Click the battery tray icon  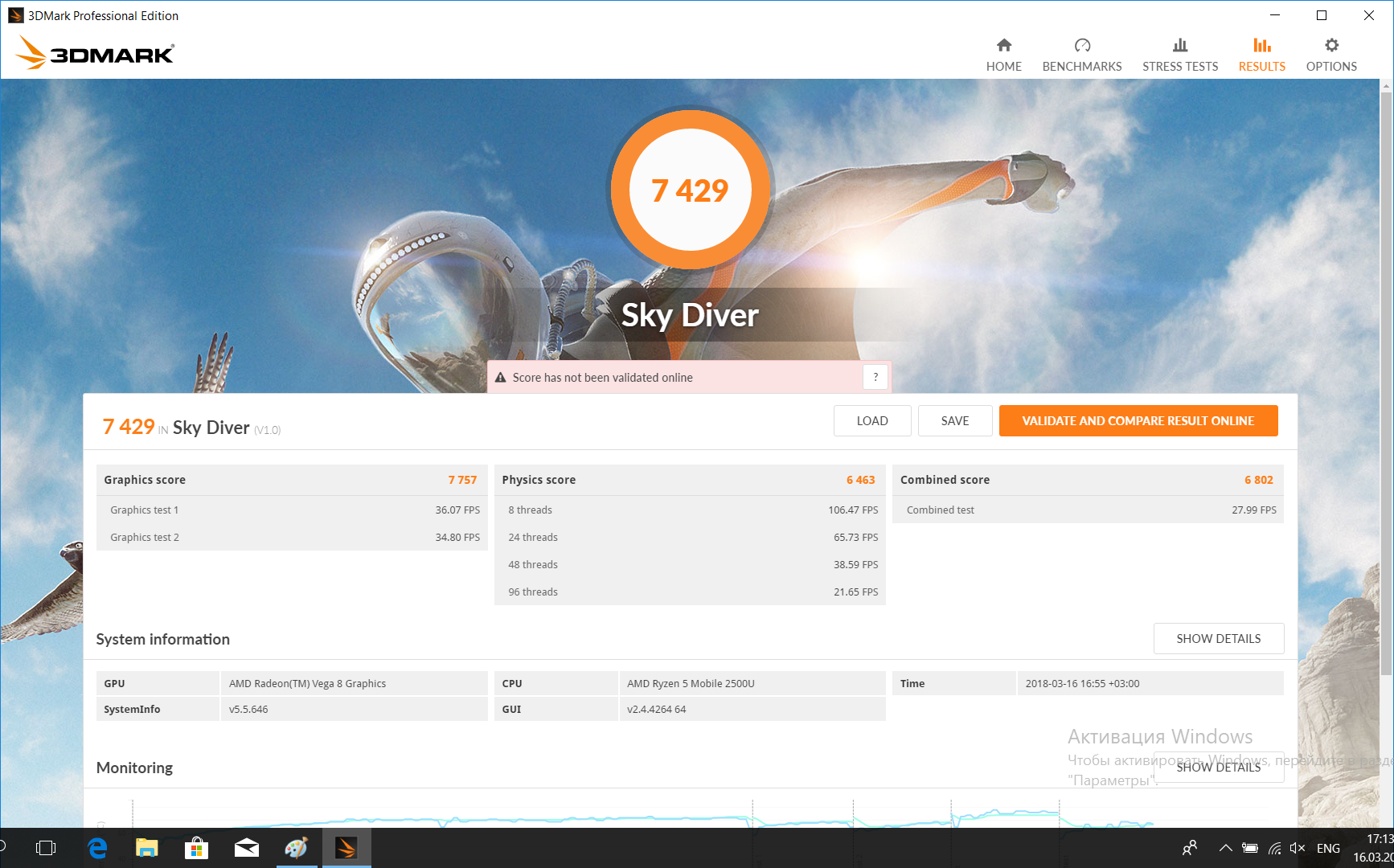click(x=1249, y=848)
